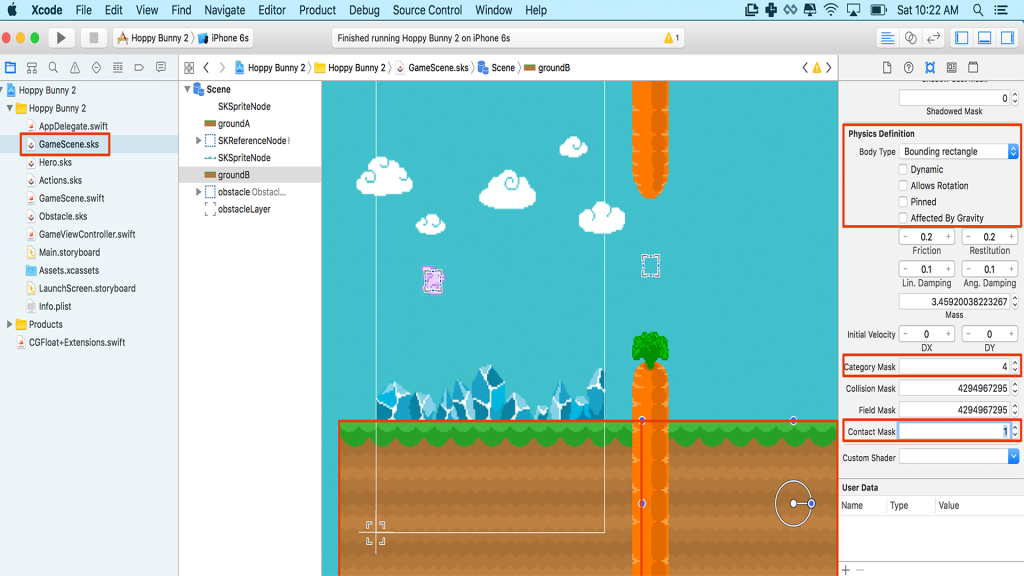Click the Run (play) button
This screenshot has width=1024, height=576.
(61, 38)
